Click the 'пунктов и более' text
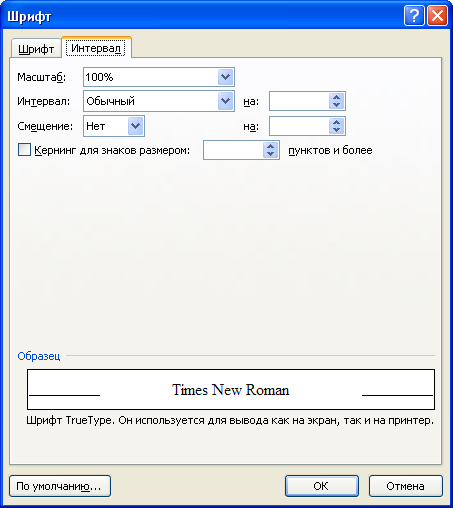 (330, 150)
